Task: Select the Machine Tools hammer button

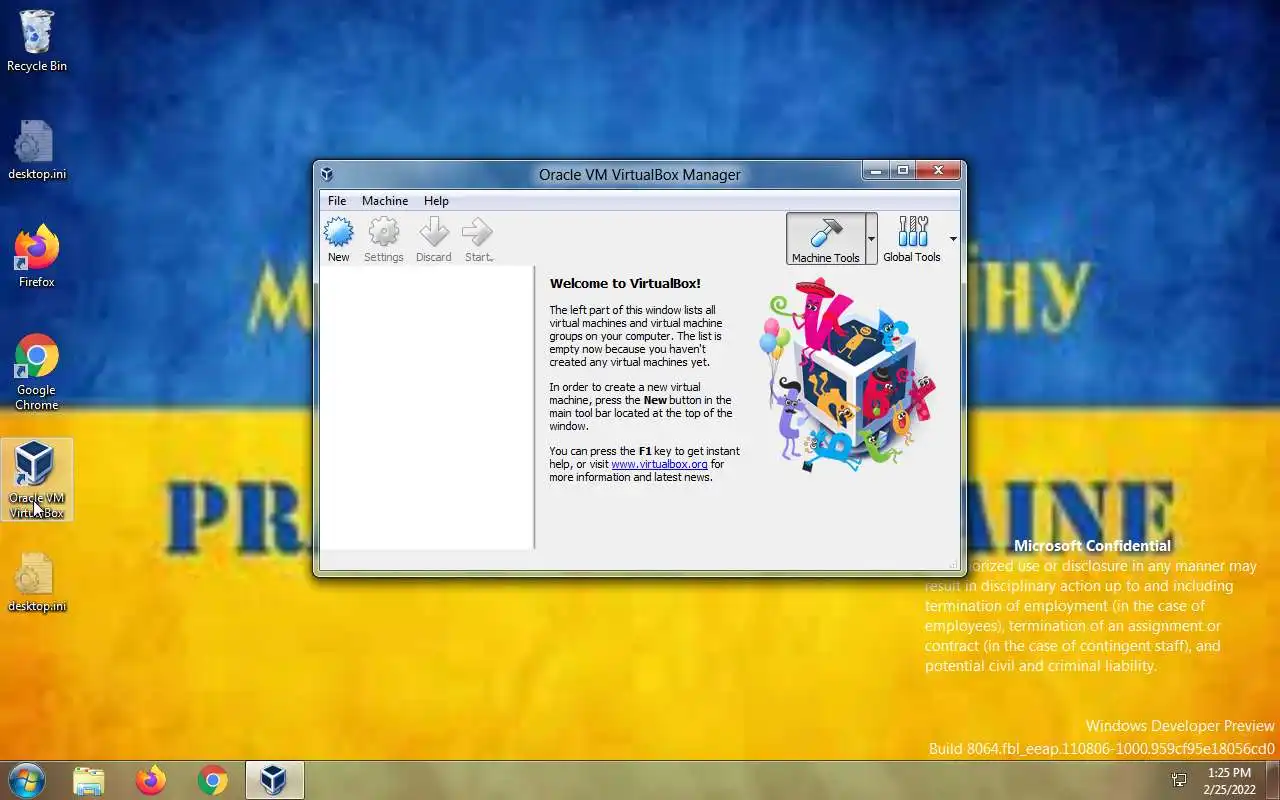Action: [x=825, y=239]
